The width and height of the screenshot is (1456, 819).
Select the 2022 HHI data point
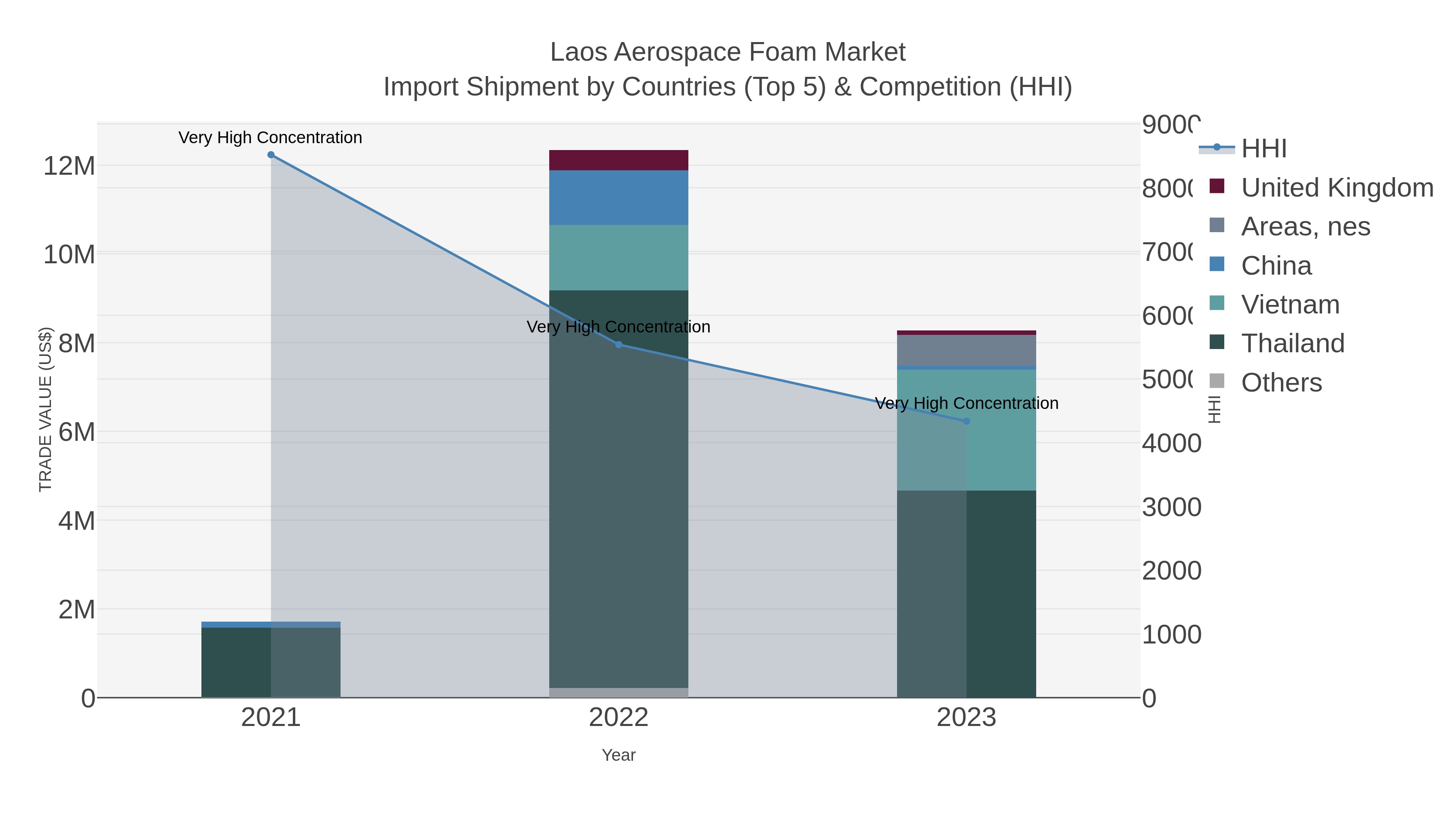pos(618,345)
